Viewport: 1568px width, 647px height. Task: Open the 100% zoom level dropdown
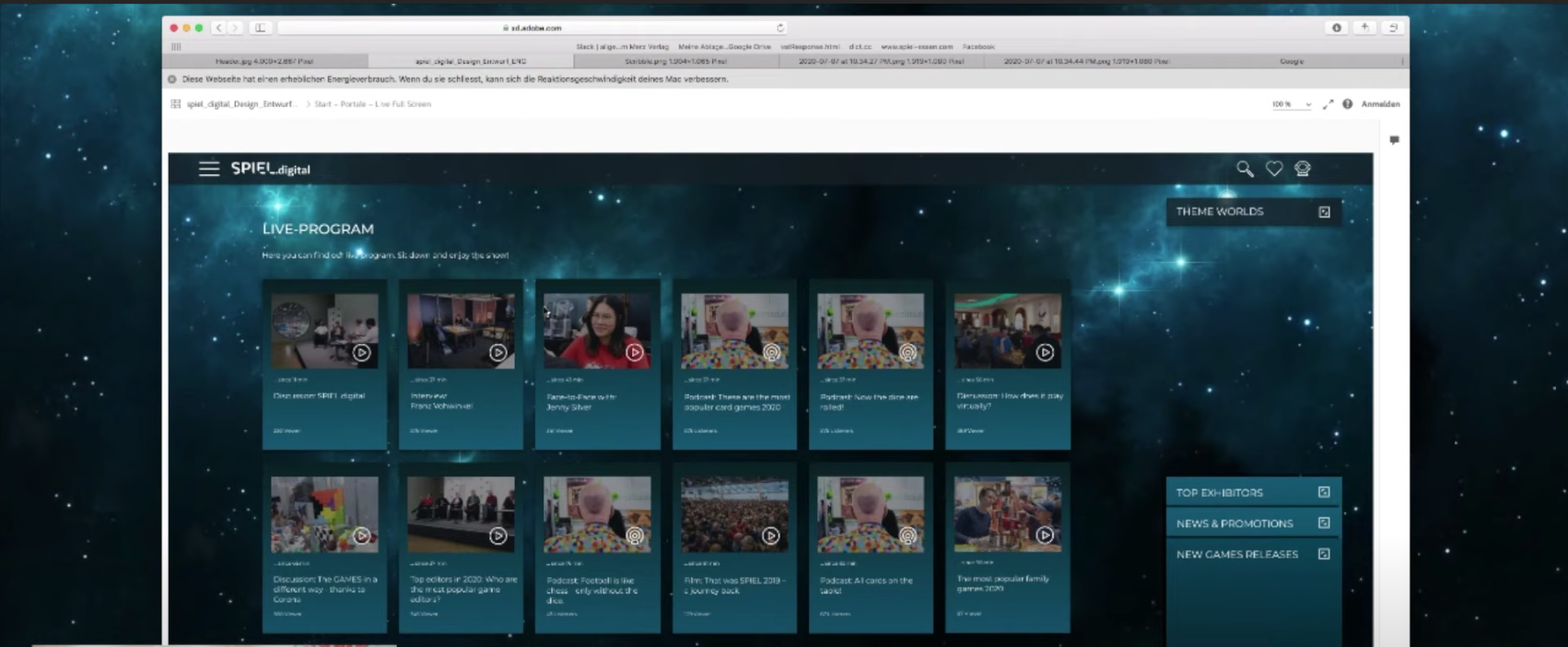tap(1291, 104)
